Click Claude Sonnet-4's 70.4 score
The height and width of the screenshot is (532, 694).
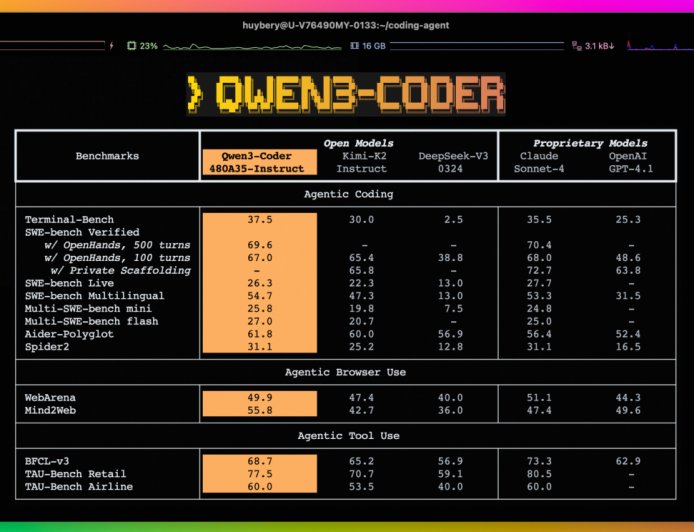point(539,245)
